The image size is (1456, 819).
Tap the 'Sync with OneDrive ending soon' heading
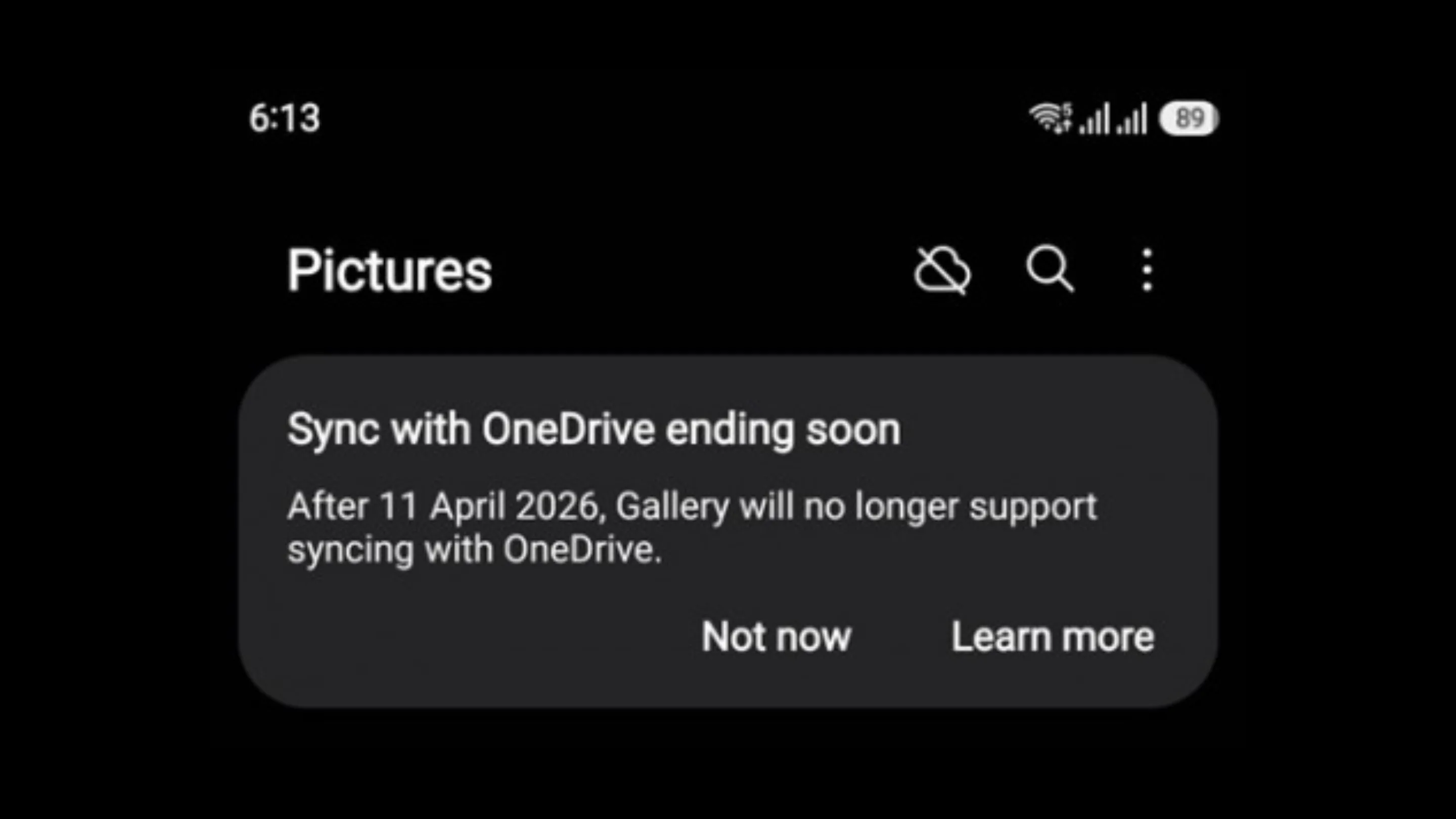[x=594, y=430]
